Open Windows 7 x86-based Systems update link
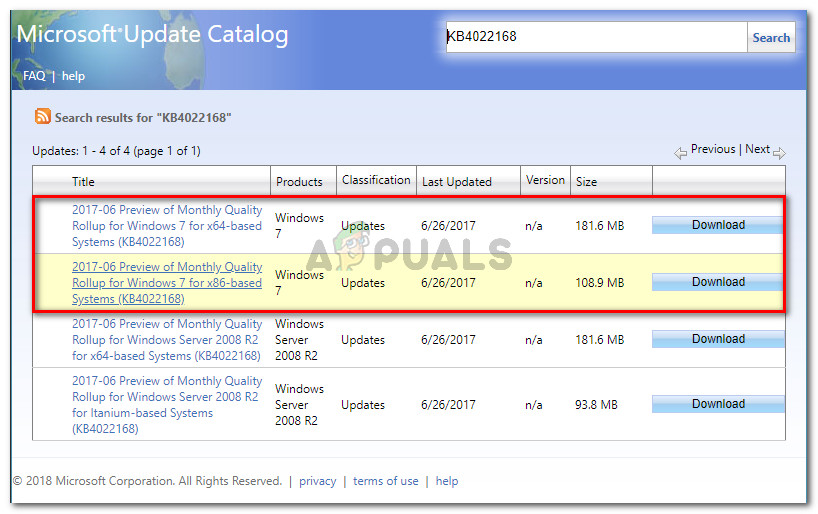The width and height of the screenshot is (818, 514). (167, 282)
